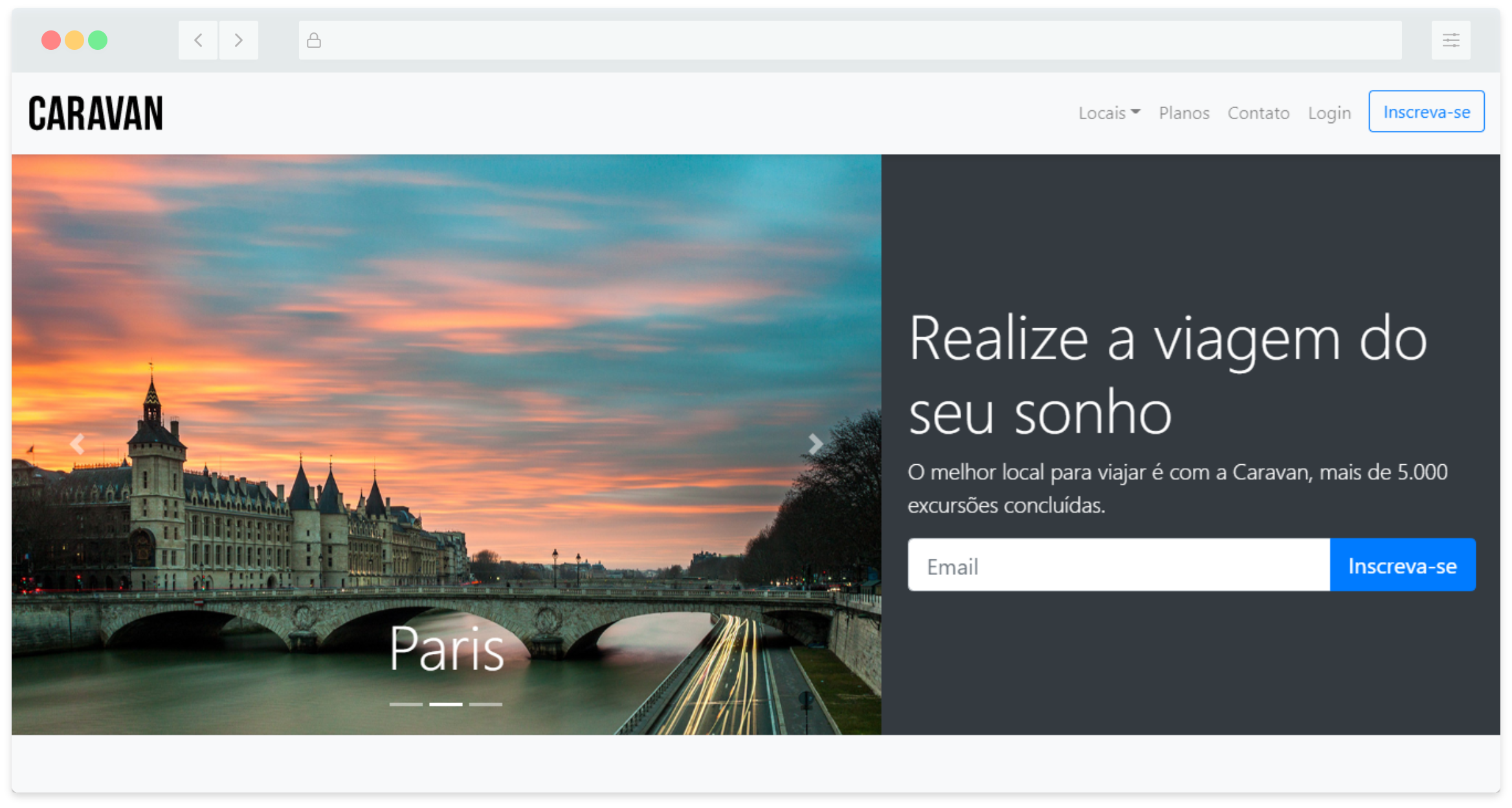The image size is (1512, 808).
Task: Focus the Email input field
Action: (1118, 565)
